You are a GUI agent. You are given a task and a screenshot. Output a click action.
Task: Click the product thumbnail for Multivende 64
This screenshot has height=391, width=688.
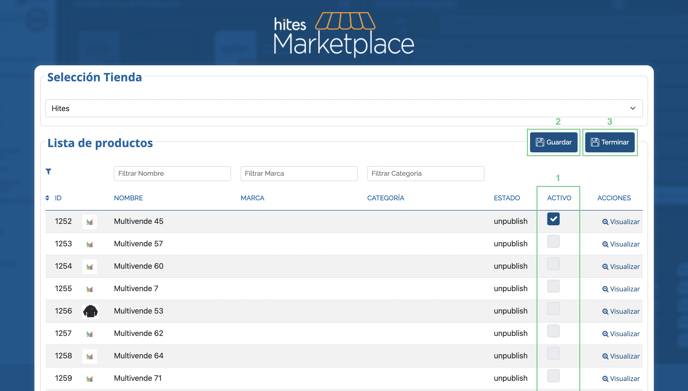(90, 356)
